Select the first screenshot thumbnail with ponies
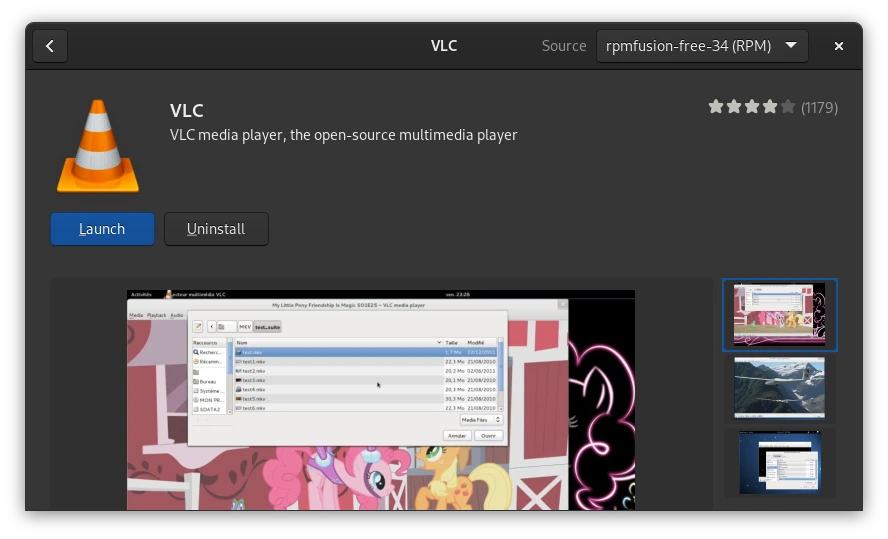Screen dimensions: 888x539 pos(779,315)
